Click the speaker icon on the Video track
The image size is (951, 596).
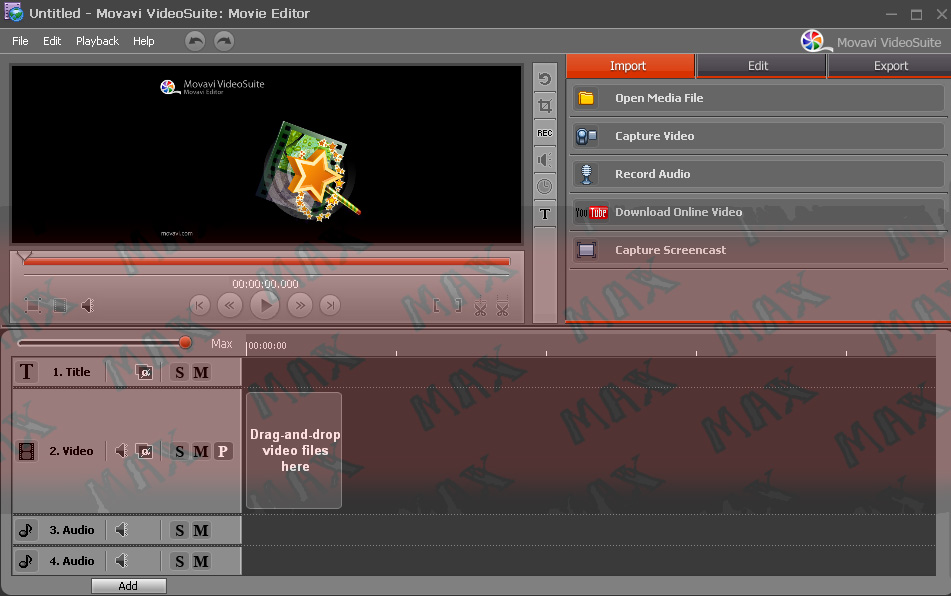click(x=121, y=450)
